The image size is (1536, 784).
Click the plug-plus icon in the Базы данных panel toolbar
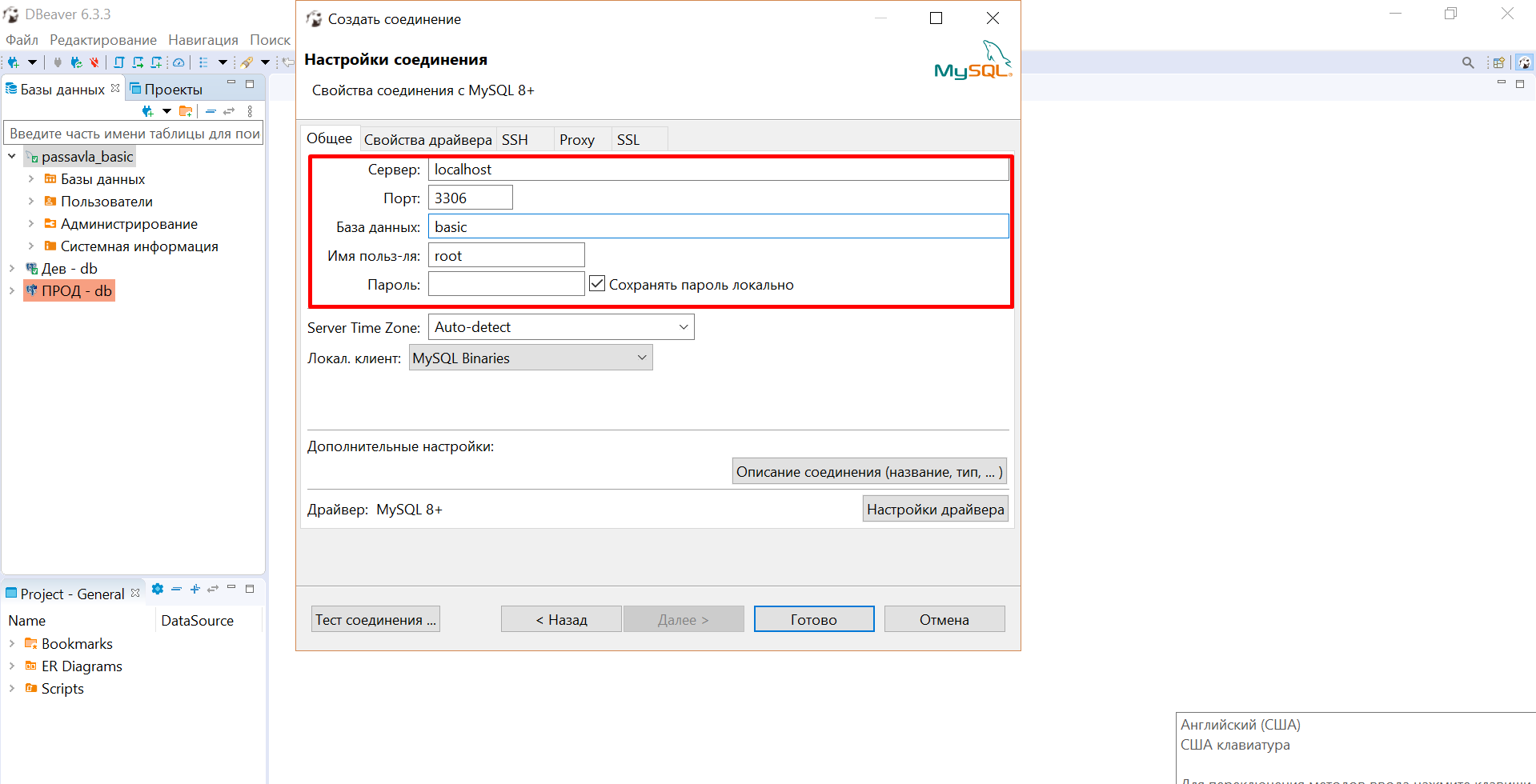pos(147,111)
